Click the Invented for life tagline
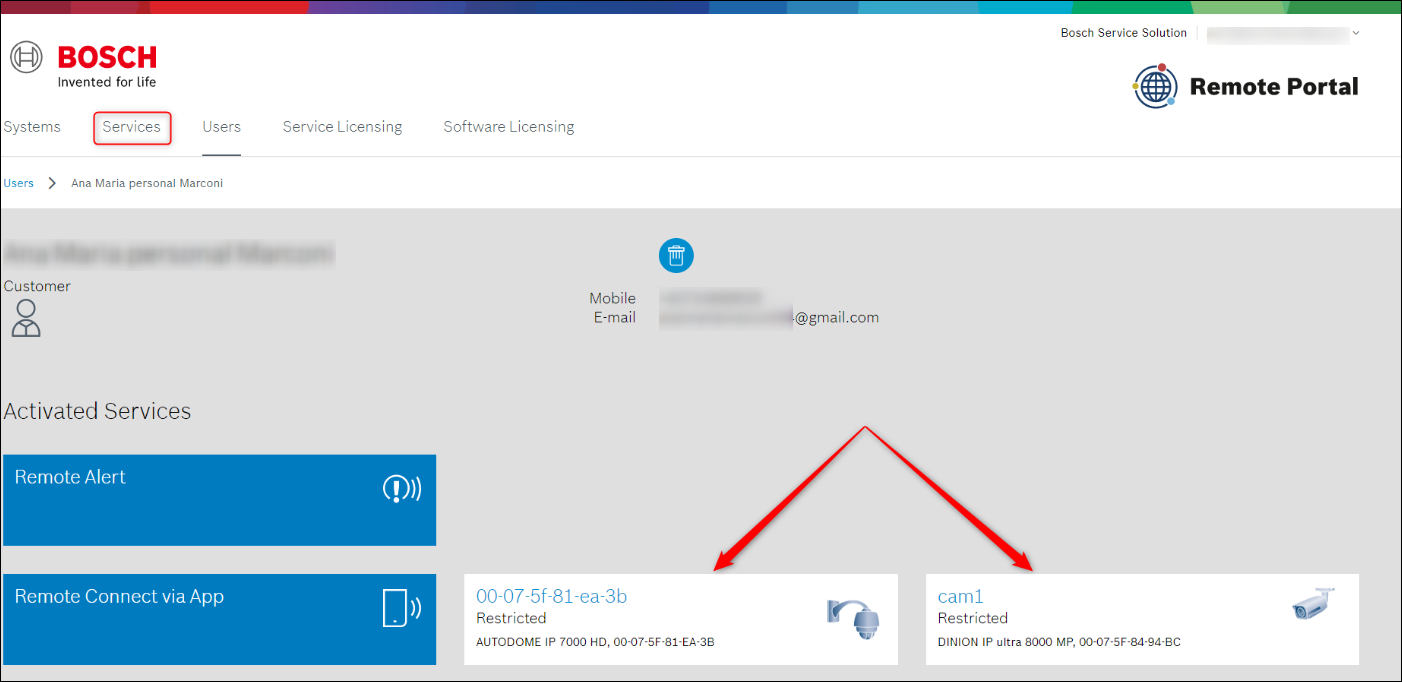The width and height of the screenshot is (1402, 682). (107, 82)
